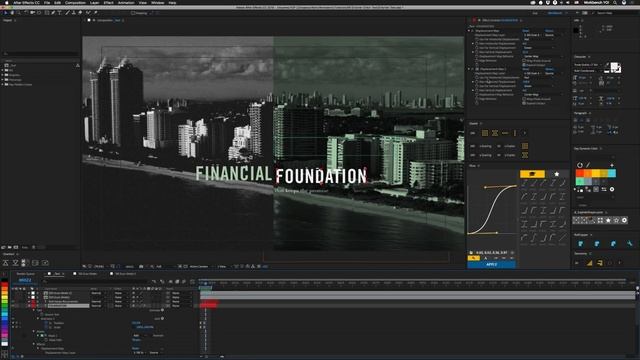The image size is (640, 360).
Task: Click the yellow color swatch in palette panel
Action: (596, 173)
